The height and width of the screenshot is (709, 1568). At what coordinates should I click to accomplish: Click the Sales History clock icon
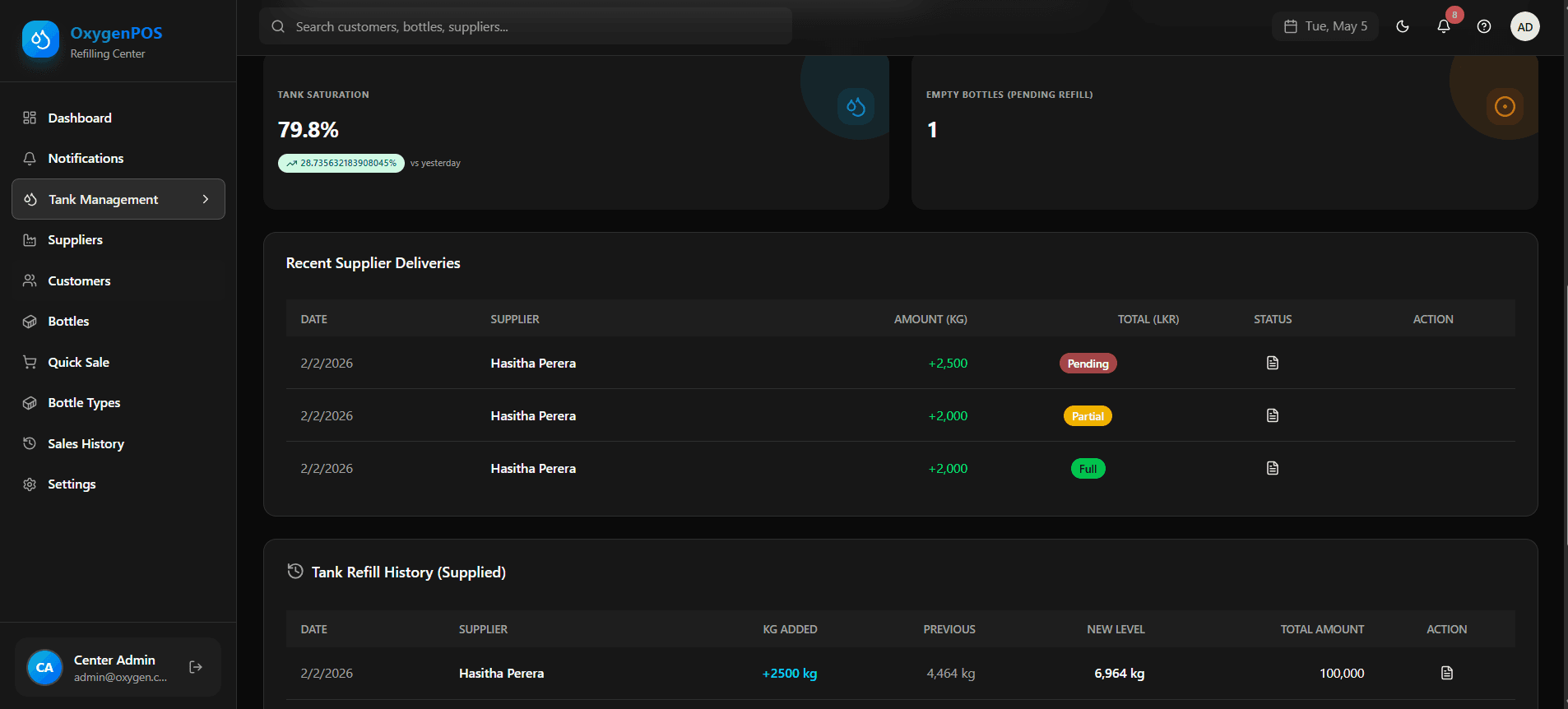click(x=30, y=443)
